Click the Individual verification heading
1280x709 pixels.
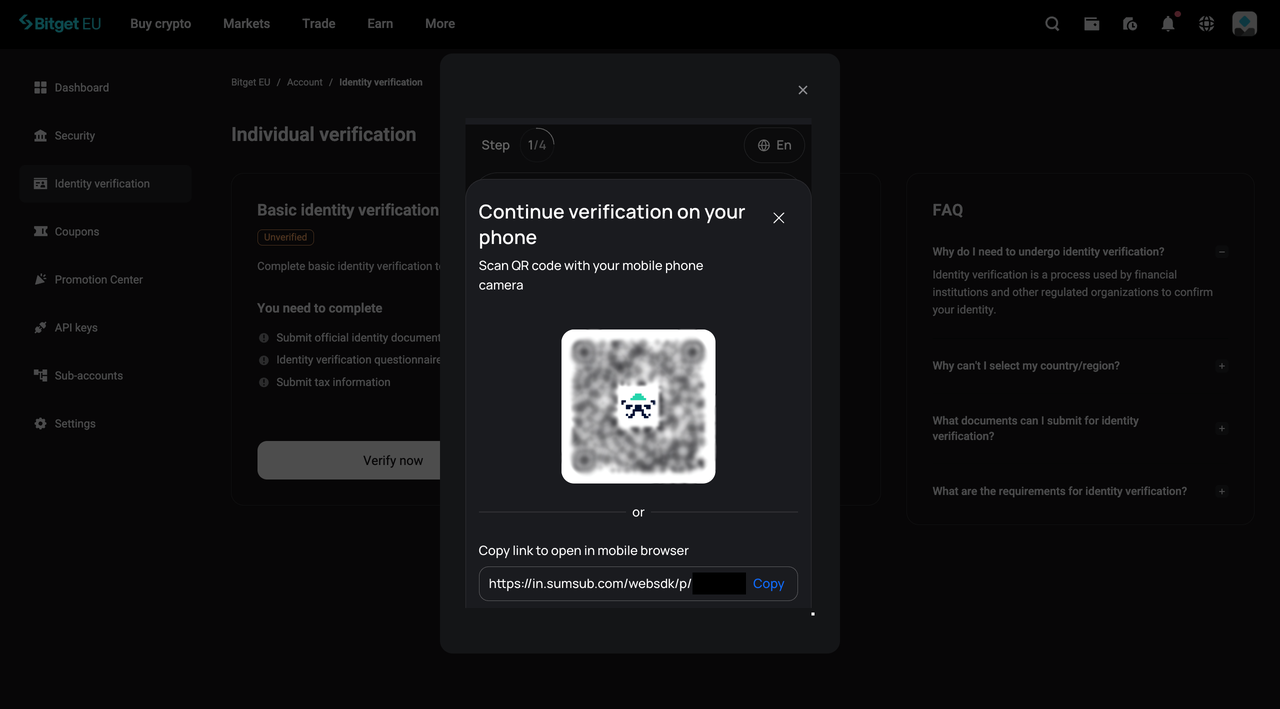coord(323,134)
